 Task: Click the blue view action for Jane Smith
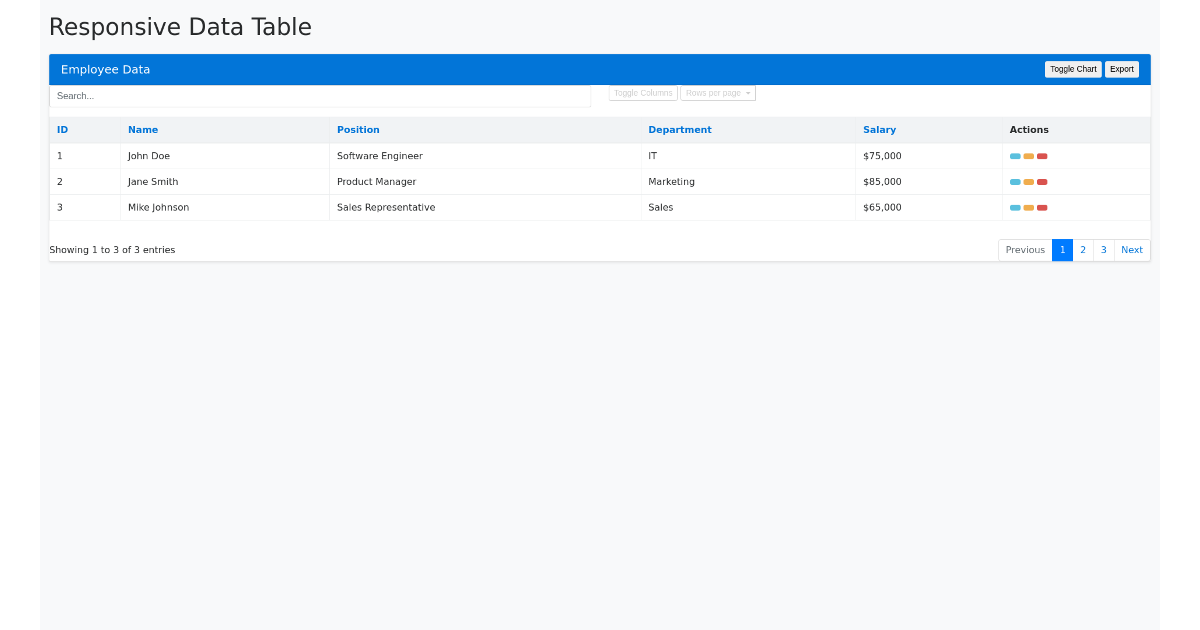tap(1015, 182)
